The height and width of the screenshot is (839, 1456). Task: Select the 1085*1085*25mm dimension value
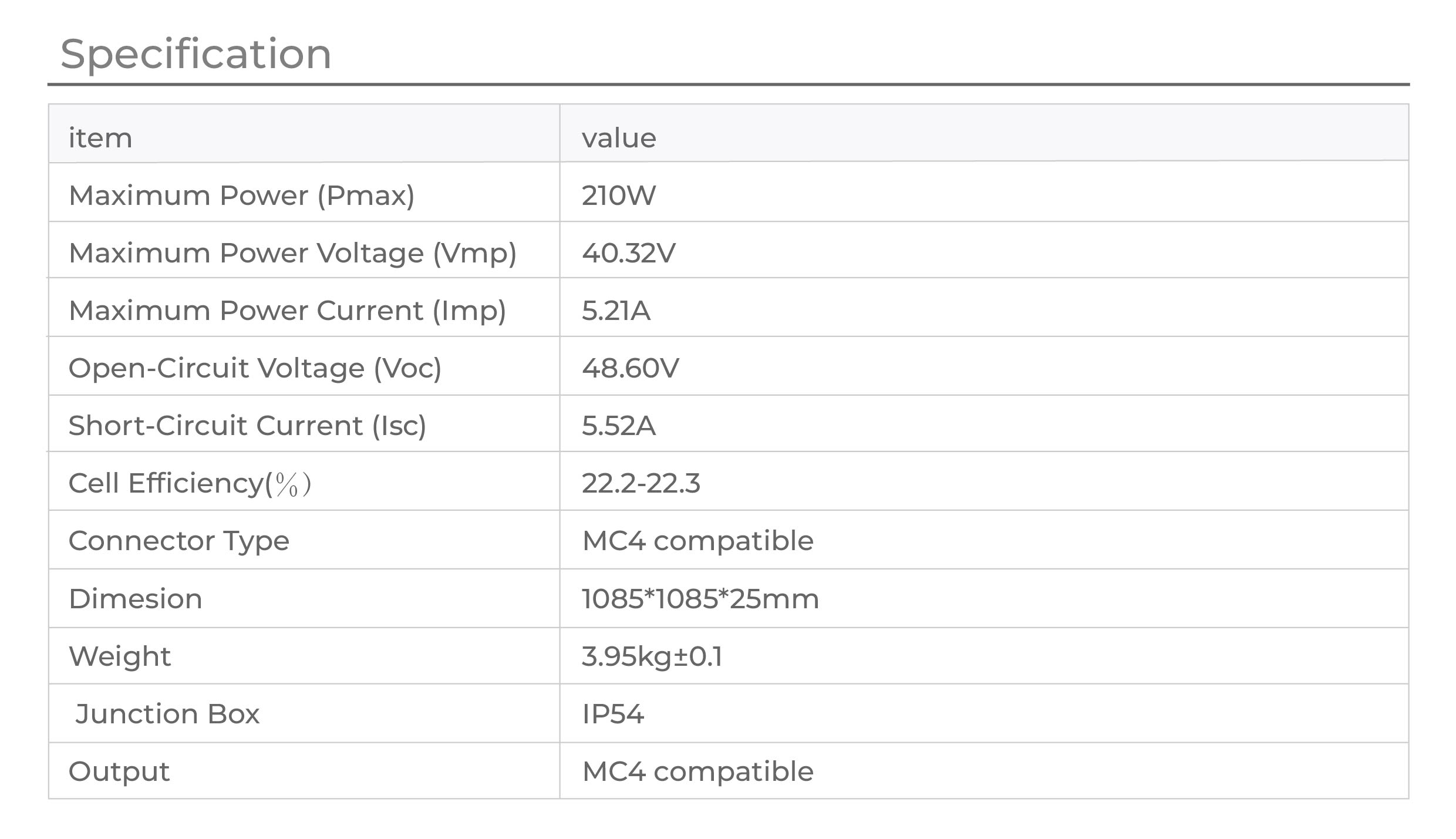pos(700,599)
